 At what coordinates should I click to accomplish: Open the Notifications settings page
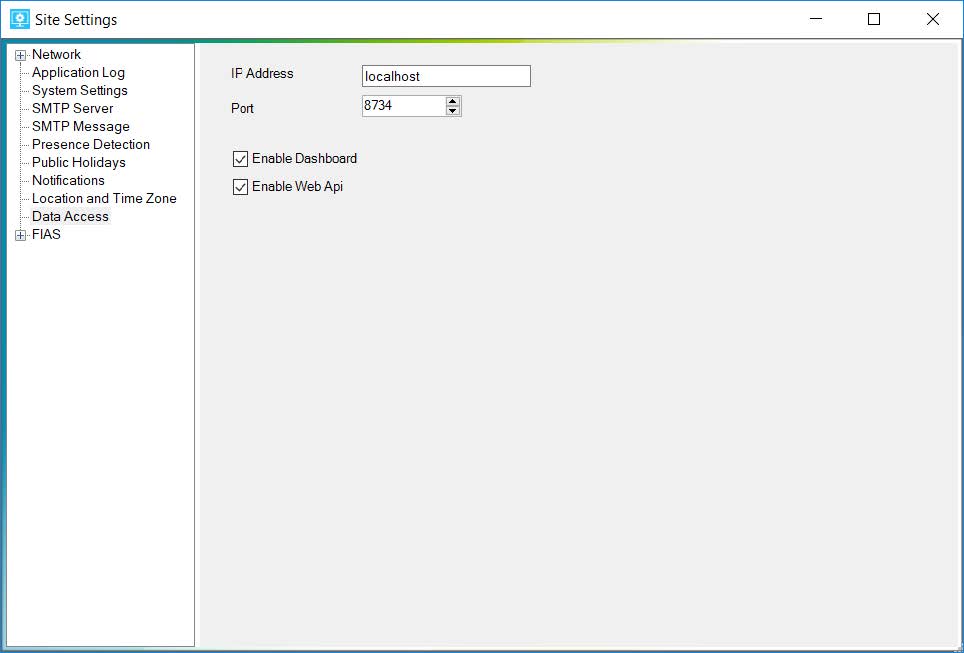click(x=67, y=180)
